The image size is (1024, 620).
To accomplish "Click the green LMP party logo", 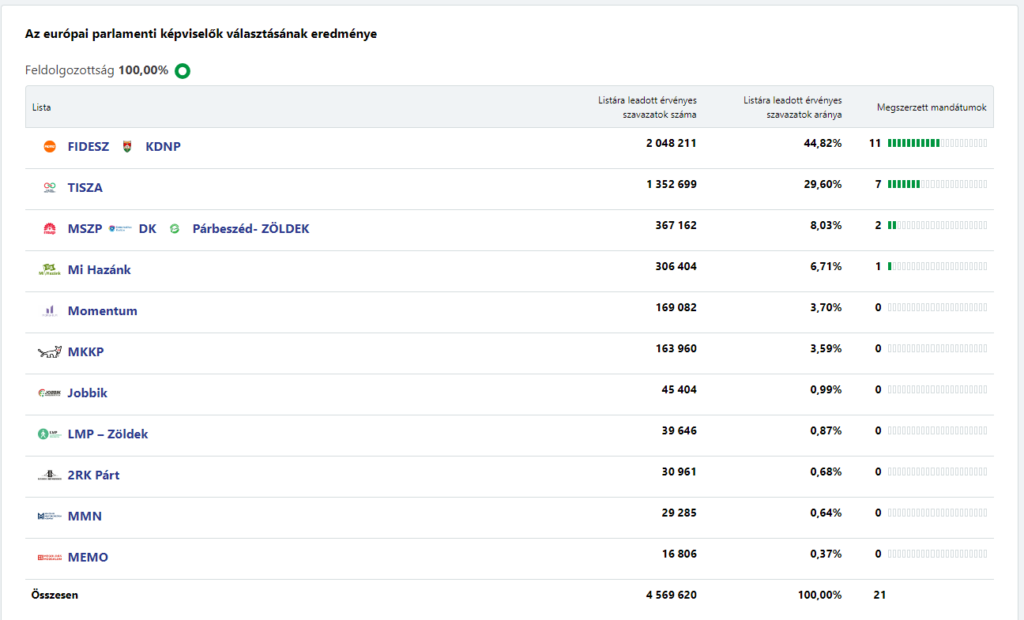I will click(50, 434).
